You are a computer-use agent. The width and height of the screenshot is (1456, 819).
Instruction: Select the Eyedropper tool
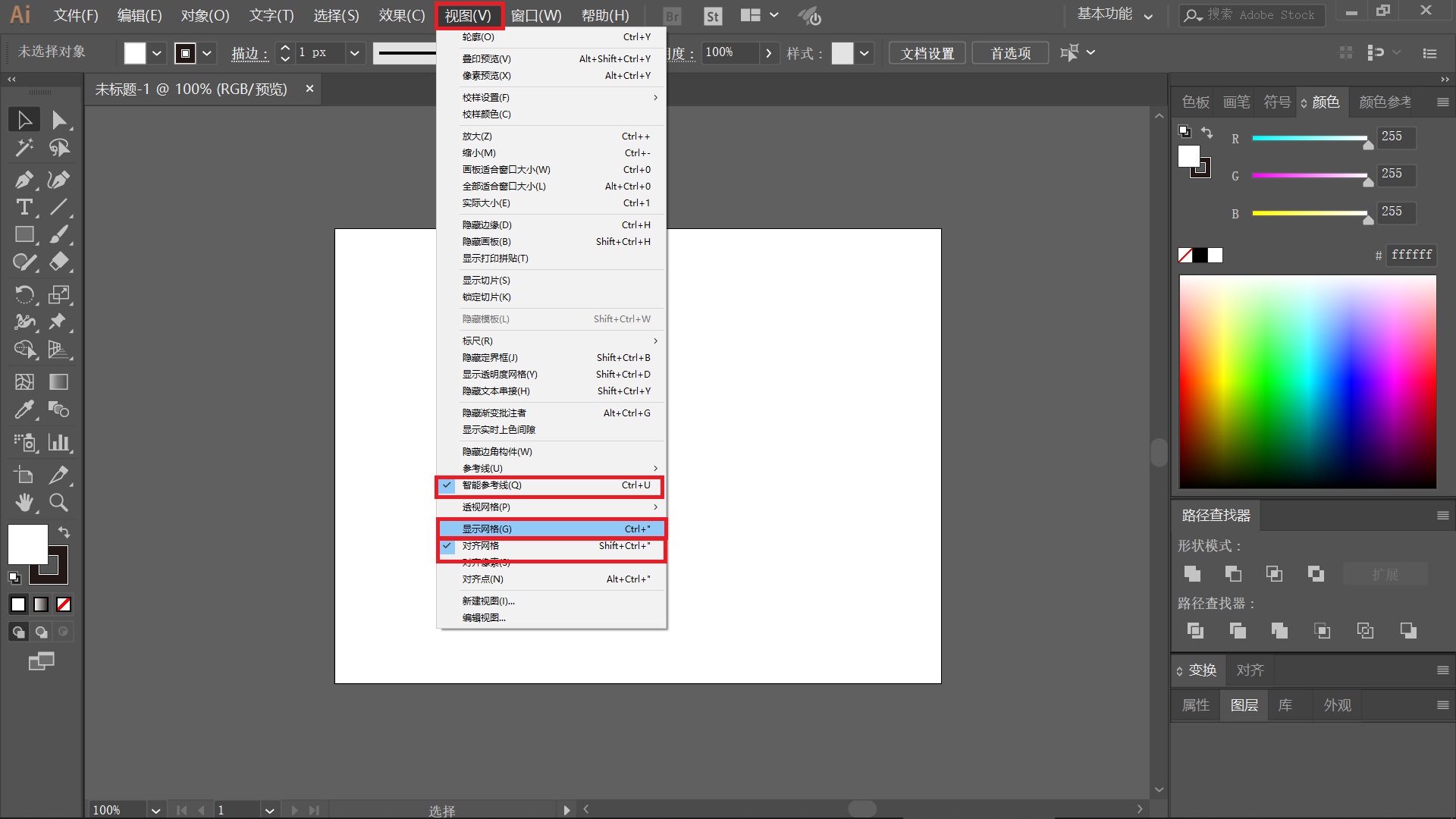pos(24,410)
